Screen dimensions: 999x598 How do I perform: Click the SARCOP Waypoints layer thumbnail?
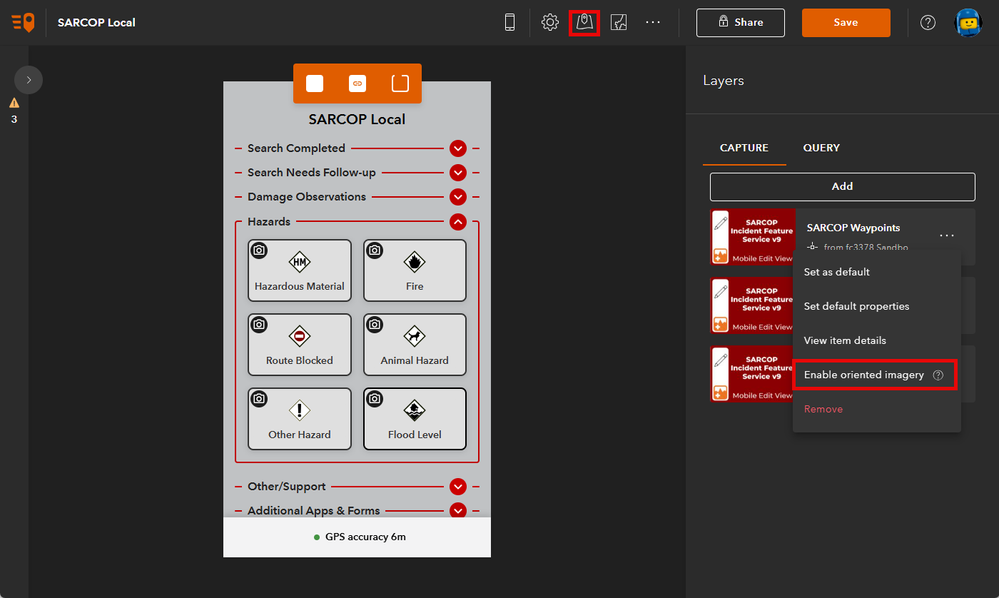point(753,237)
